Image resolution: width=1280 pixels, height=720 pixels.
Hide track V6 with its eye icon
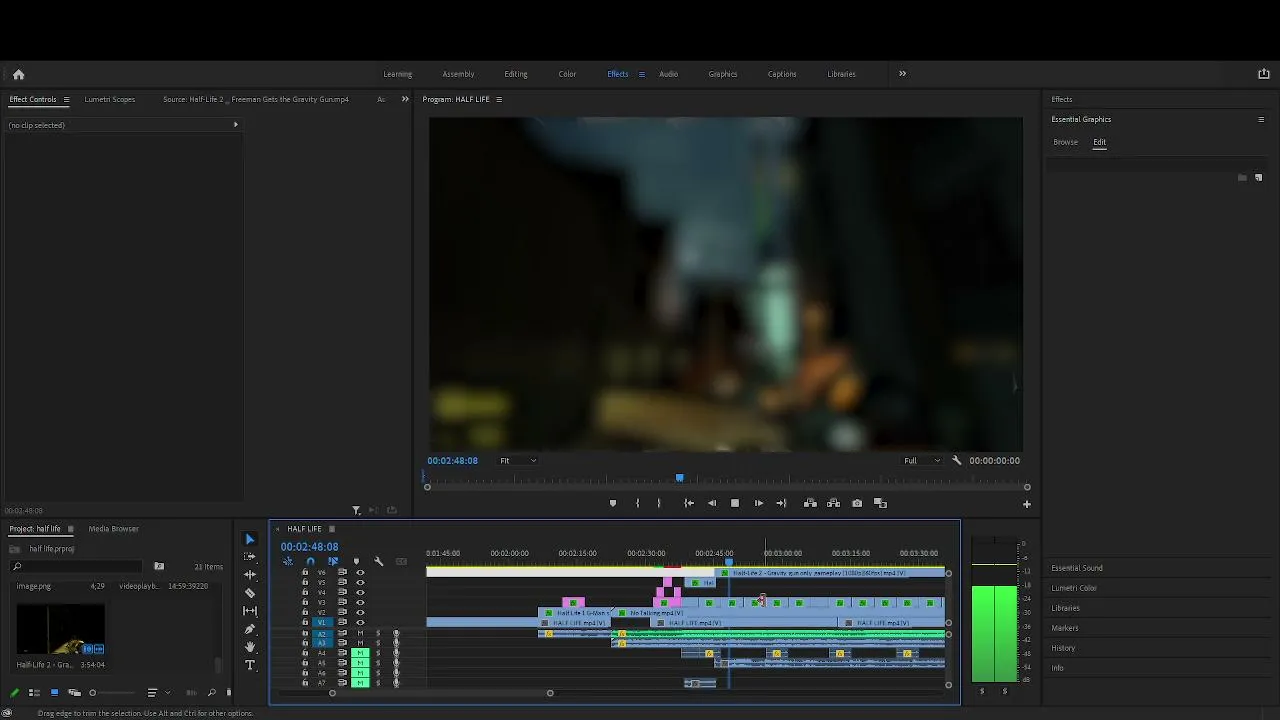click(x=360, y=572)
